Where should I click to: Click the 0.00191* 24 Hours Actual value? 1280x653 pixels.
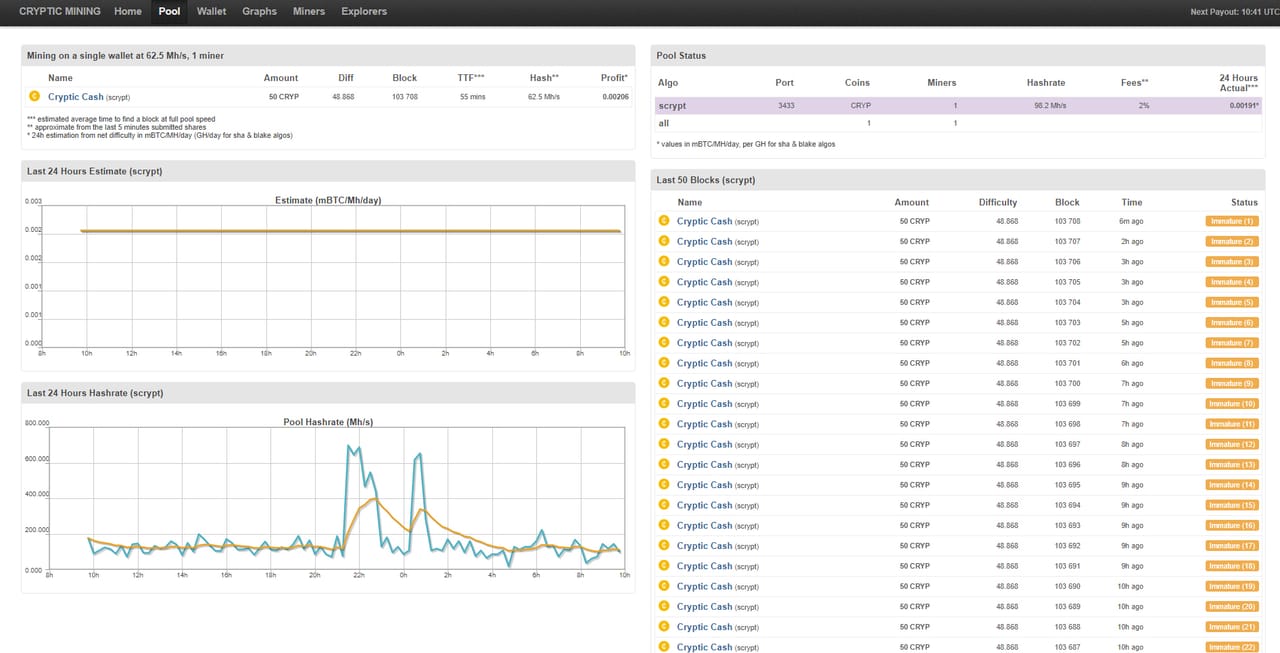point(1243,105)
